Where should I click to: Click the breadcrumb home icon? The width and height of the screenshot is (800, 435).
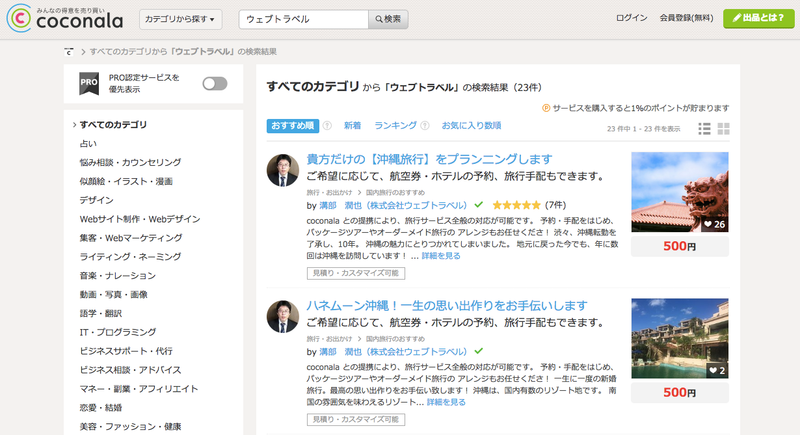pos(68,50)
